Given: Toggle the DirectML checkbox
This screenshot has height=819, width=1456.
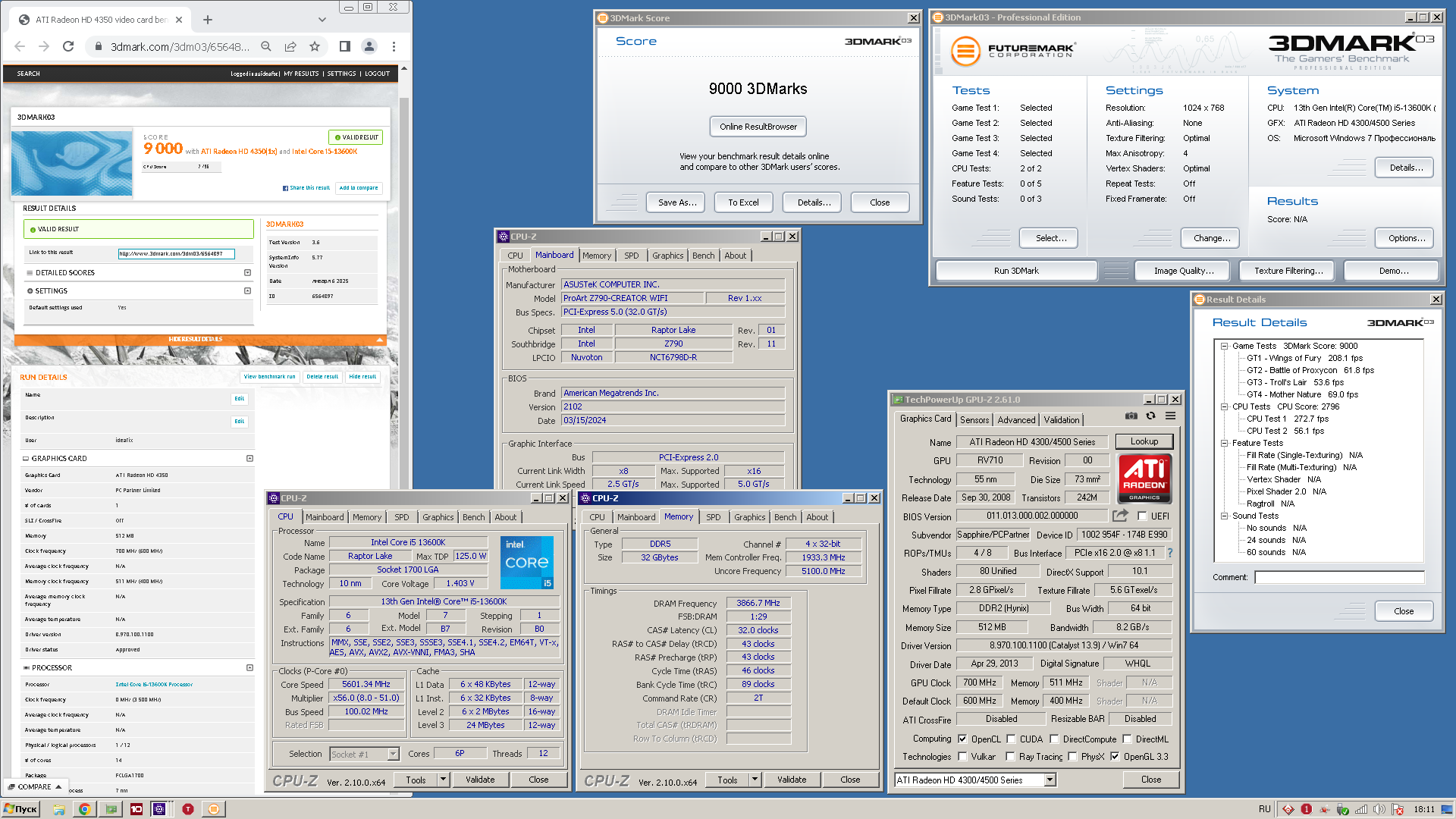Looking at the screenshot, I should pyautogui.click(x=1127, y=739).
